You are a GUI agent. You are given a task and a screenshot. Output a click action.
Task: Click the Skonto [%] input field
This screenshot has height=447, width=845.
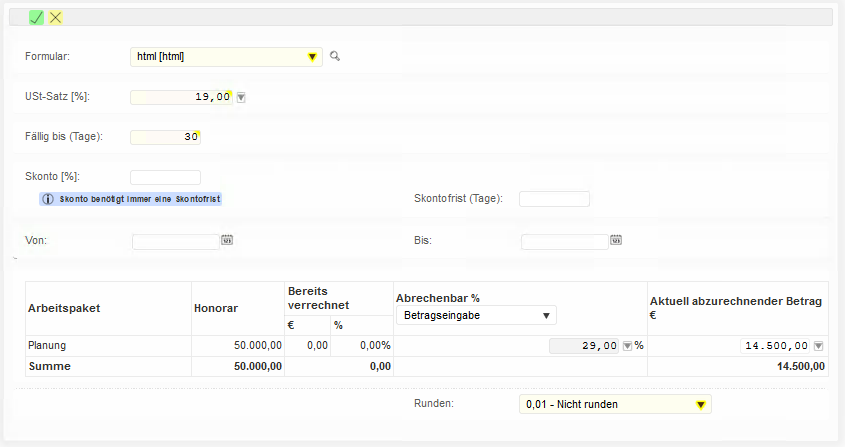tap(165, 177)
